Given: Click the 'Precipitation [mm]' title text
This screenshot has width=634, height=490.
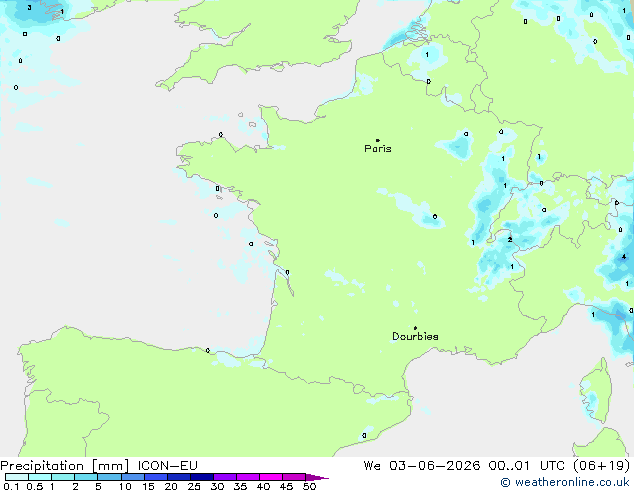Looking at the screenshot, I should point(65,466).
